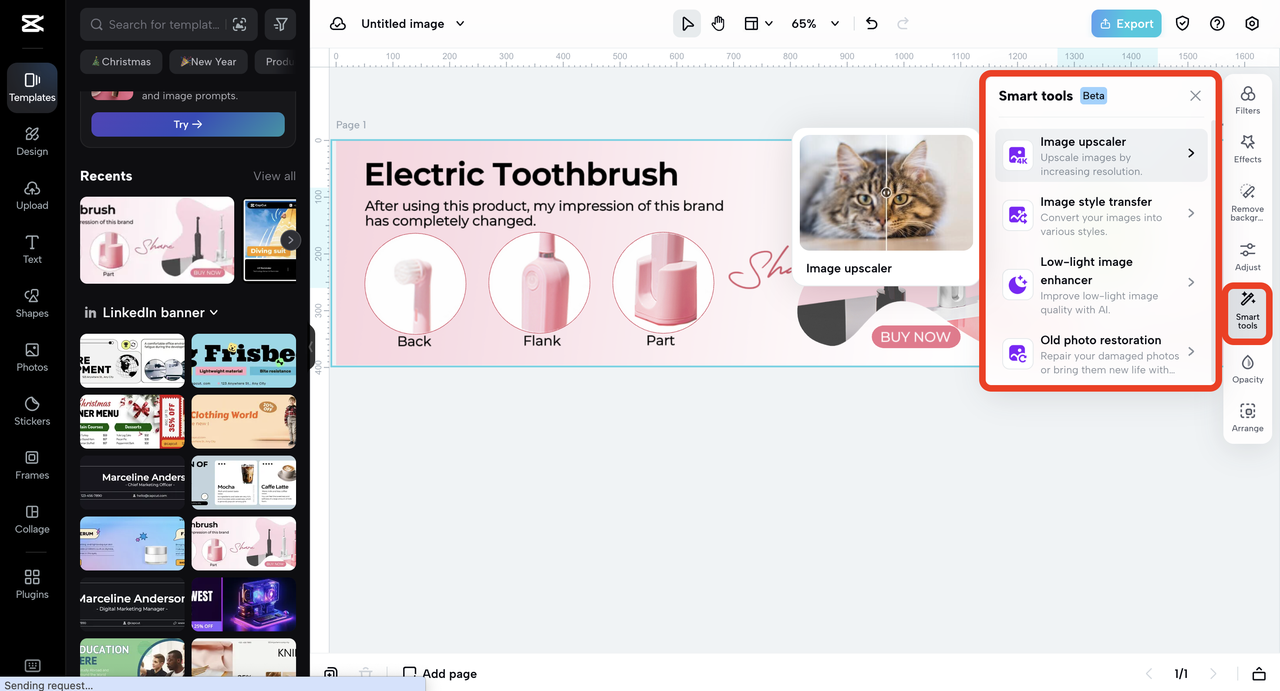Select the Back toothbrush circle image
Screen dimensions: 1280x691
coord(415,282)
